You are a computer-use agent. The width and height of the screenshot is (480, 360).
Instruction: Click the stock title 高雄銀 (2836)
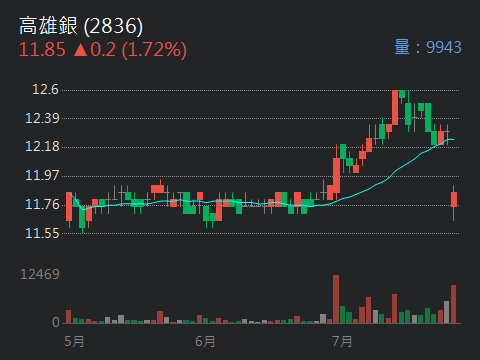[x=81, y=26]
